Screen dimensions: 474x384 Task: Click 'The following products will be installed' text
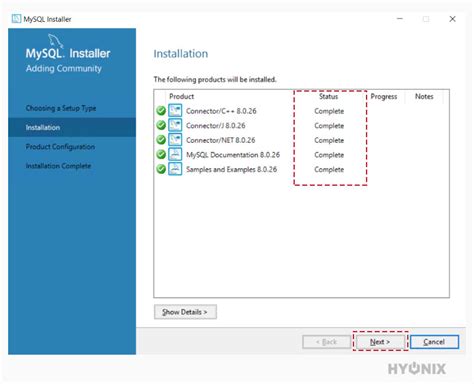pyautogui.click(x=215, y=79)
